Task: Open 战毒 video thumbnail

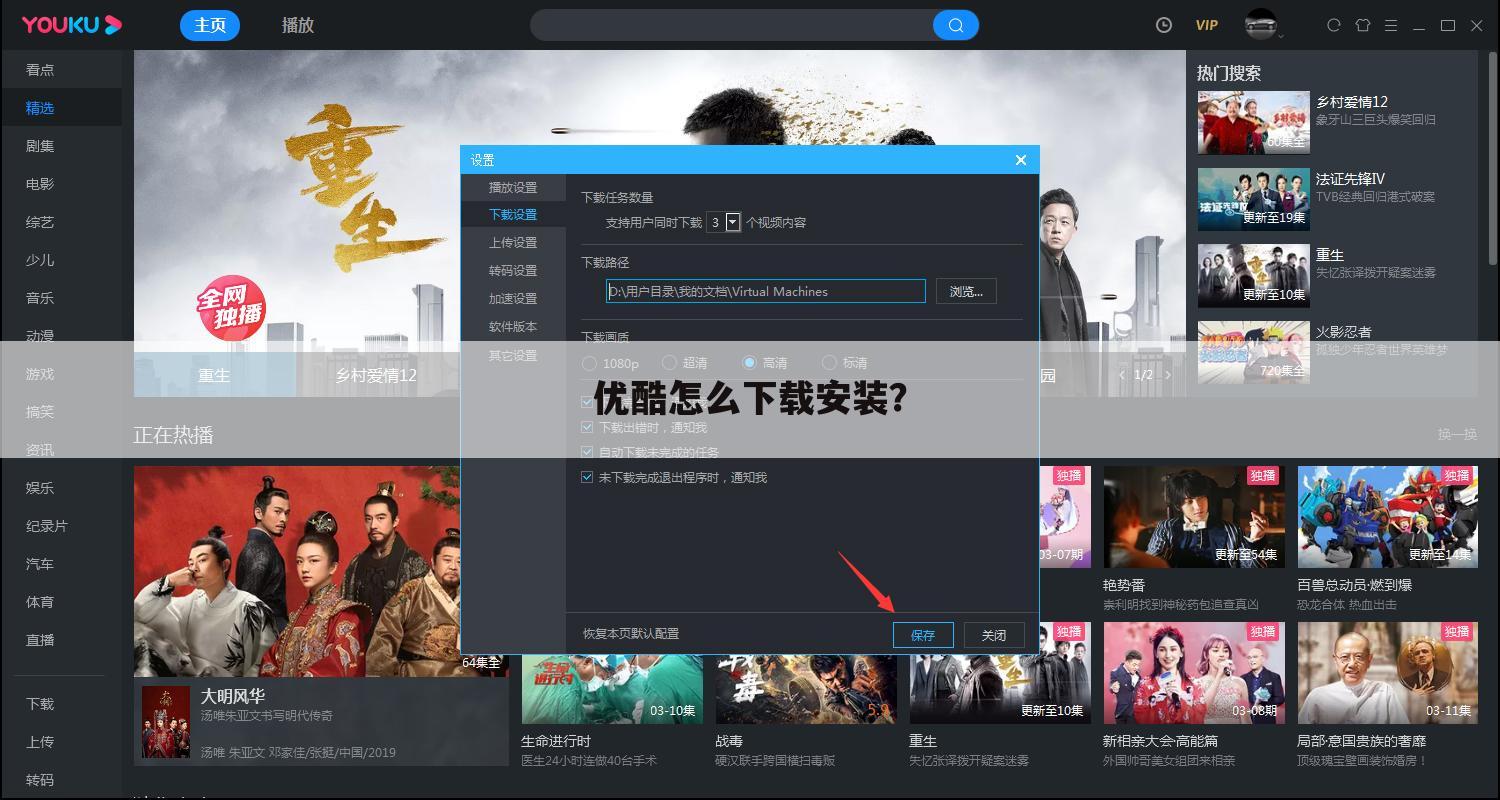Action: (x=804, y=673)
